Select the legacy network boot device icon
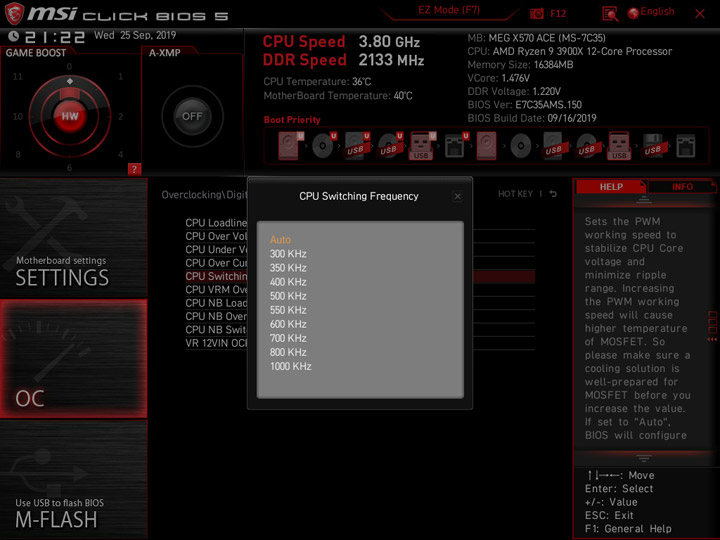The image size is (720, 540). click(x=686, y=146)
